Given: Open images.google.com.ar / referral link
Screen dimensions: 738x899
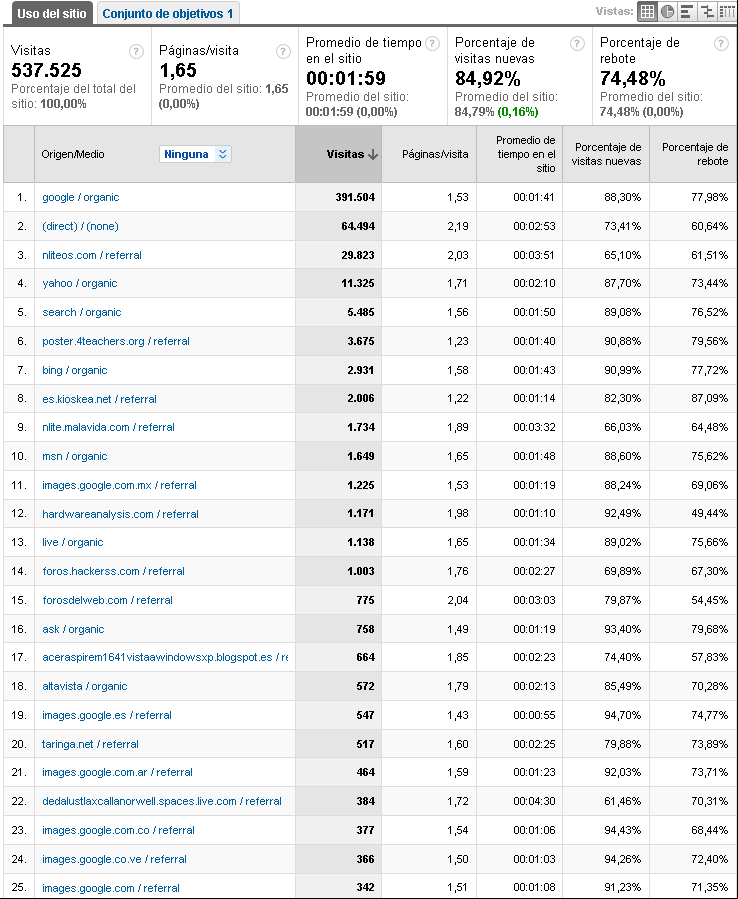Looking at the screenshot, I should (x=117, y=772).
